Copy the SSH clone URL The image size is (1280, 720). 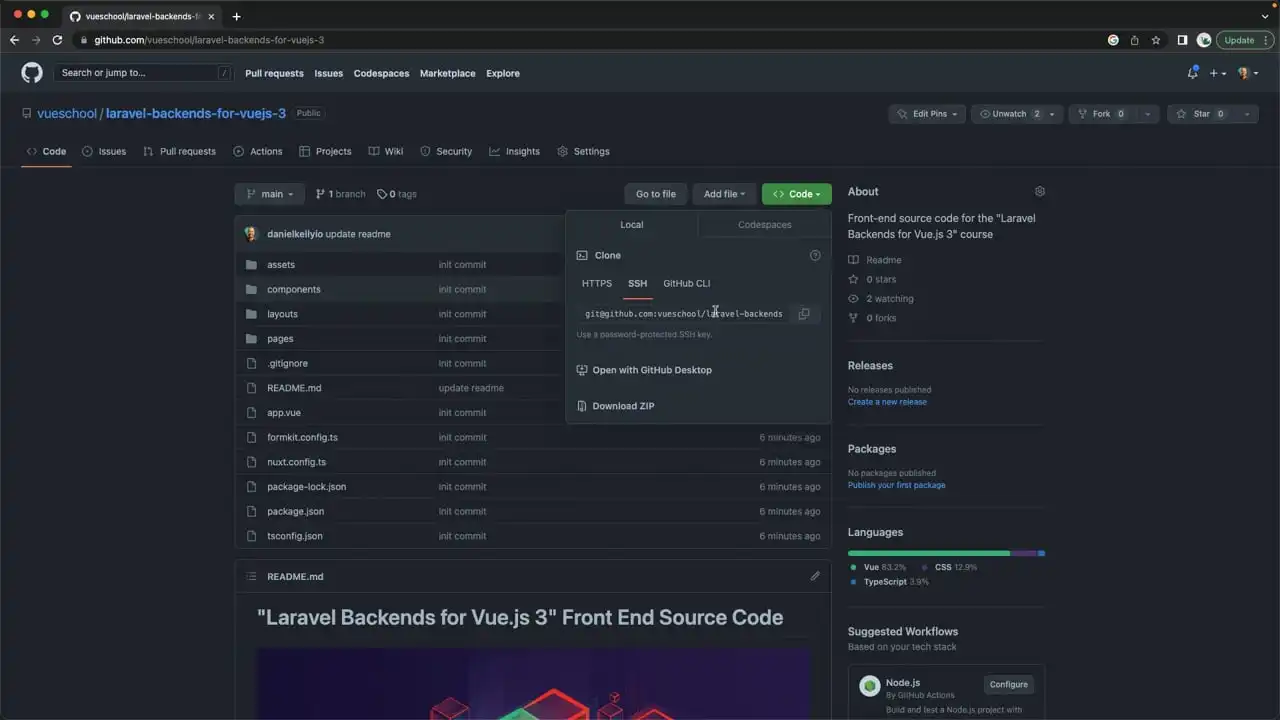point(804,314)
